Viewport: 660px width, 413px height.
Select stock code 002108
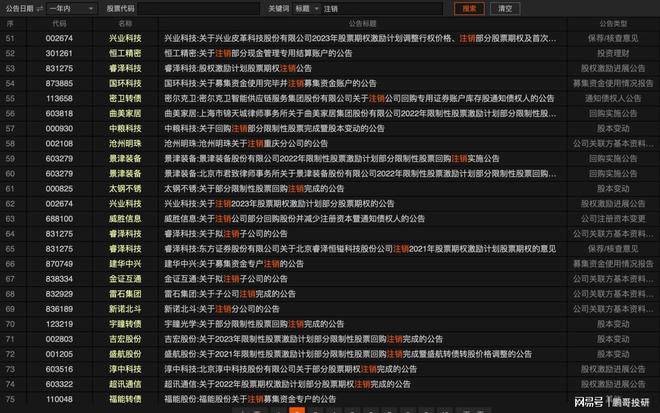click(x=59, y=144)
